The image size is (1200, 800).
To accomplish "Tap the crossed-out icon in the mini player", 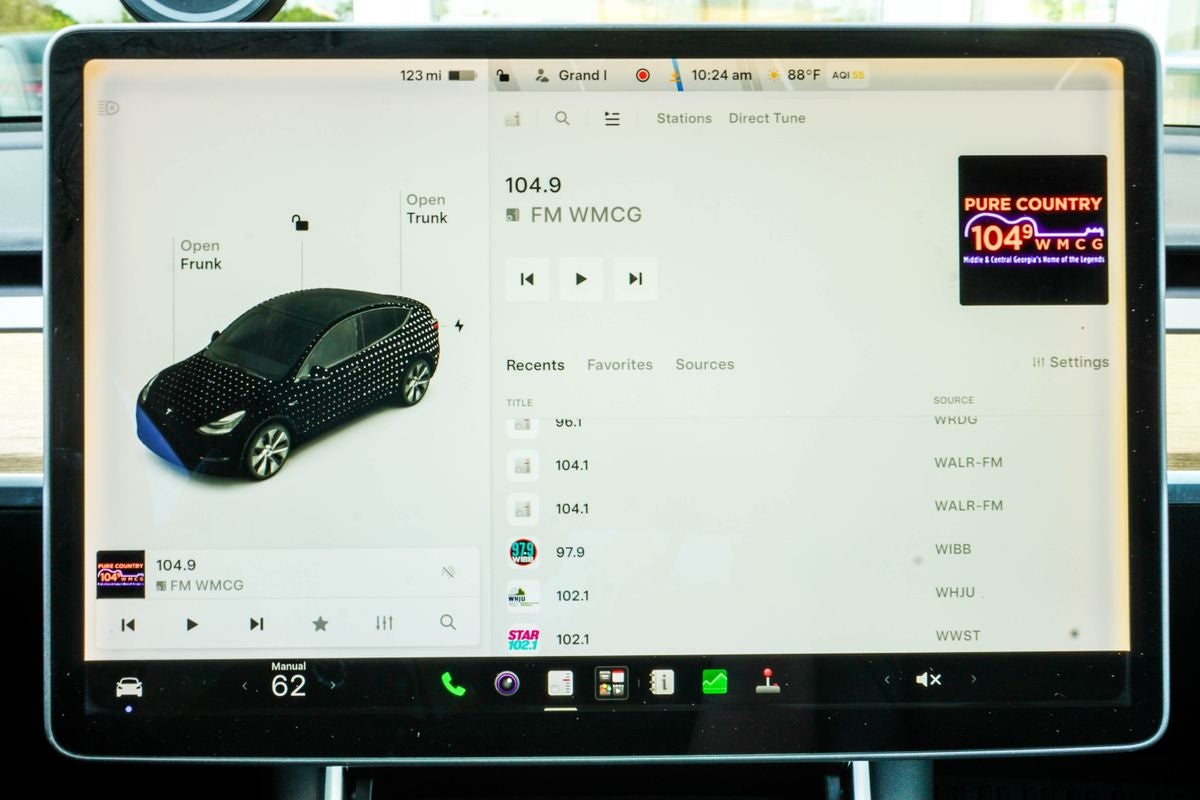I will pos(448,572).
